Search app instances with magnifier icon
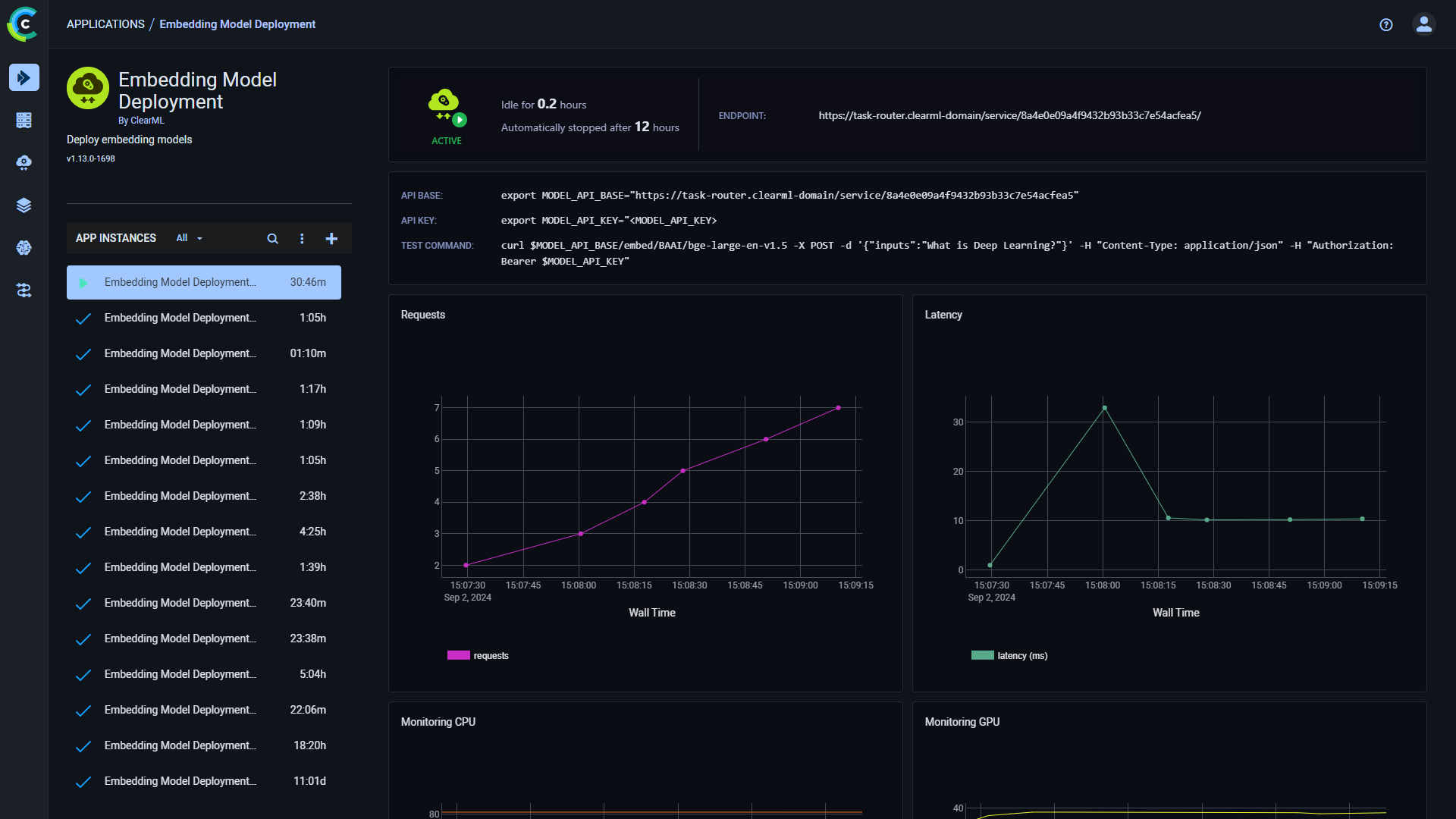 pos(272,238)
